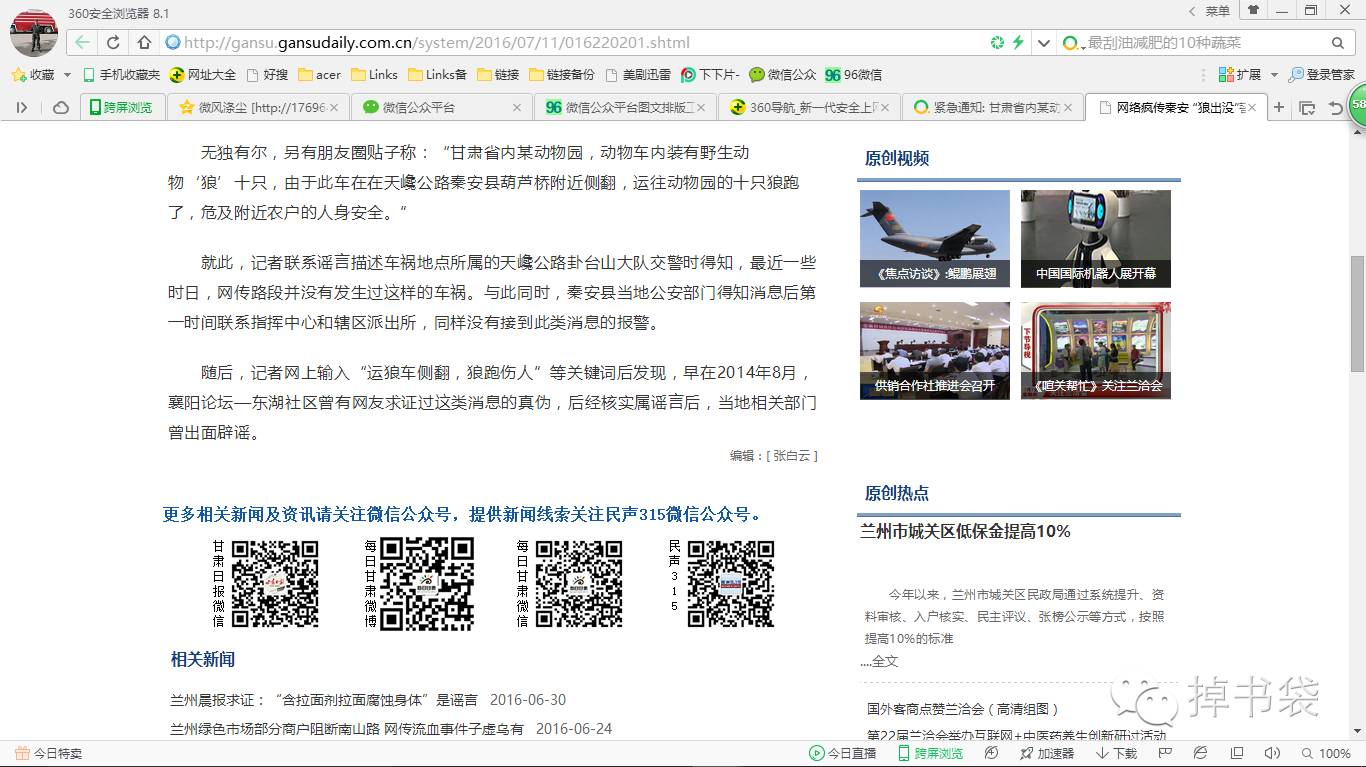
Task: Open the 全文 full-text link
Action: click(885, 661)
